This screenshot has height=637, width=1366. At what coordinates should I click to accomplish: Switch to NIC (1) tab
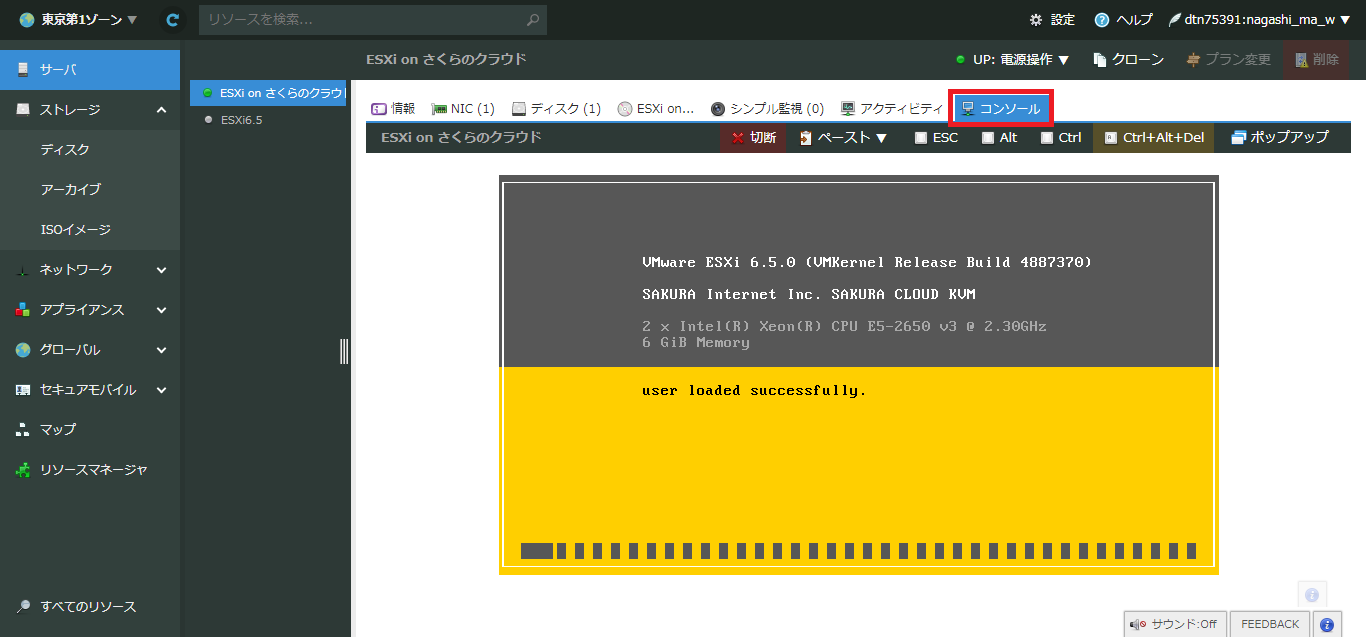pos(463,108)
